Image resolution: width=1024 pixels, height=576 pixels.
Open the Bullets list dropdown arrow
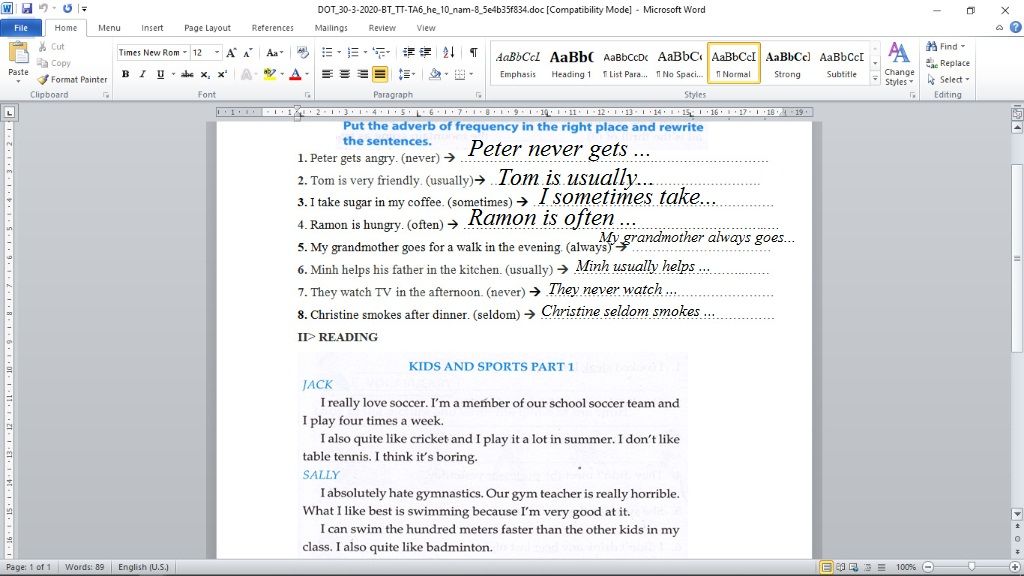[x=339, y=52]
